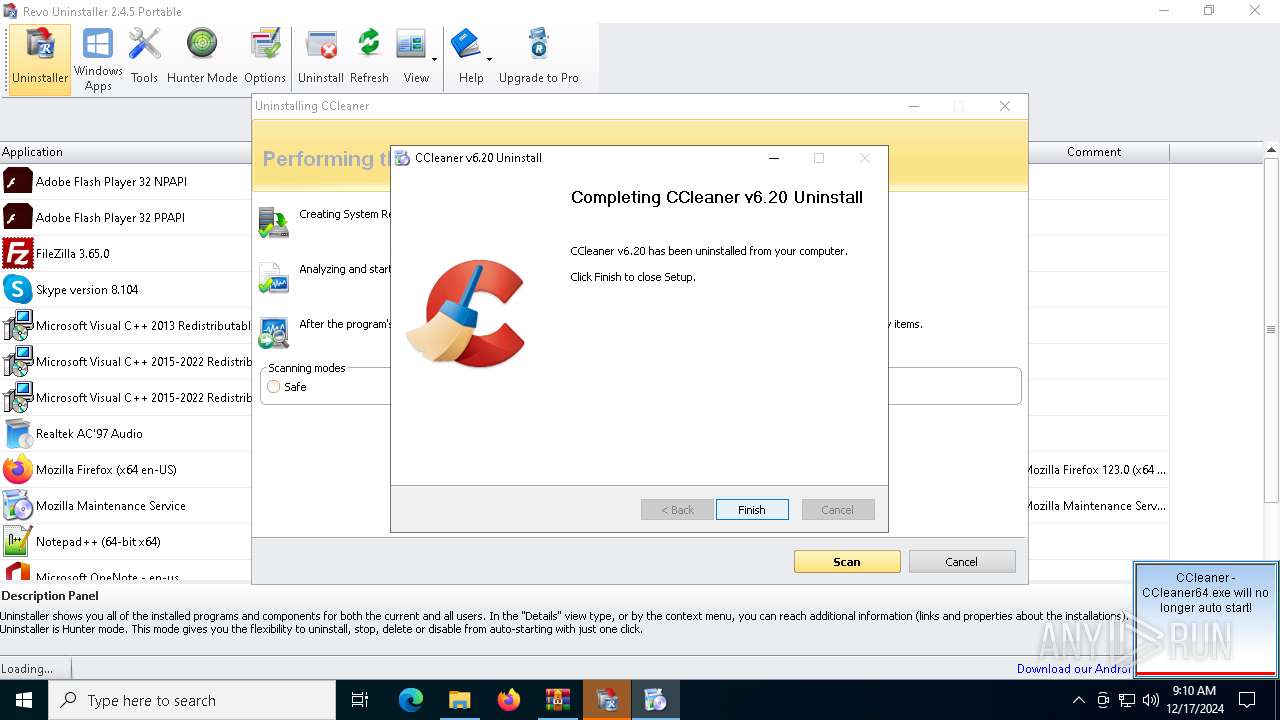The width and height of the screenshot is (1280, 720).
Task: Expand the Help dropdown arrow
Action: click(x=489, y=59)
